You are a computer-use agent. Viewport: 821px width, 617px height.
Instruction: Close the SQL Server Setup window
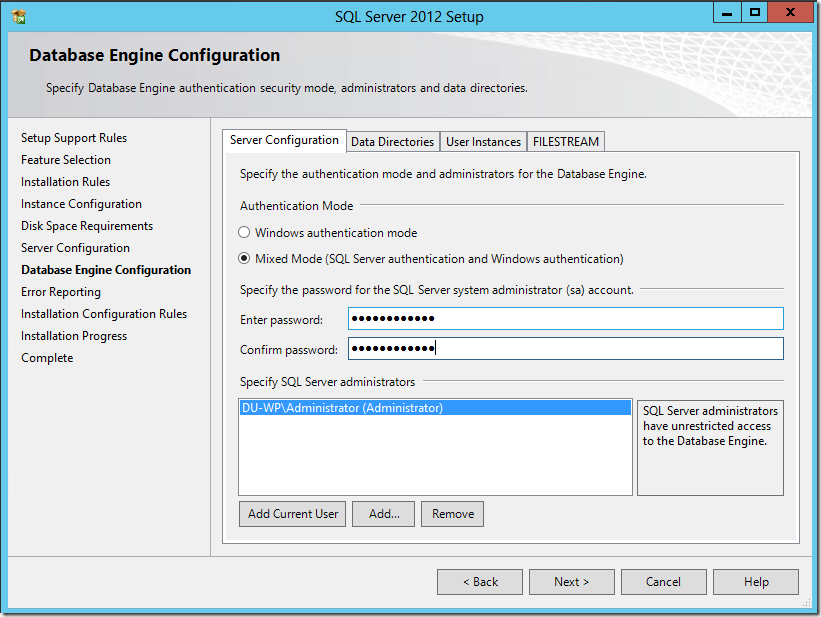[790, 13]
